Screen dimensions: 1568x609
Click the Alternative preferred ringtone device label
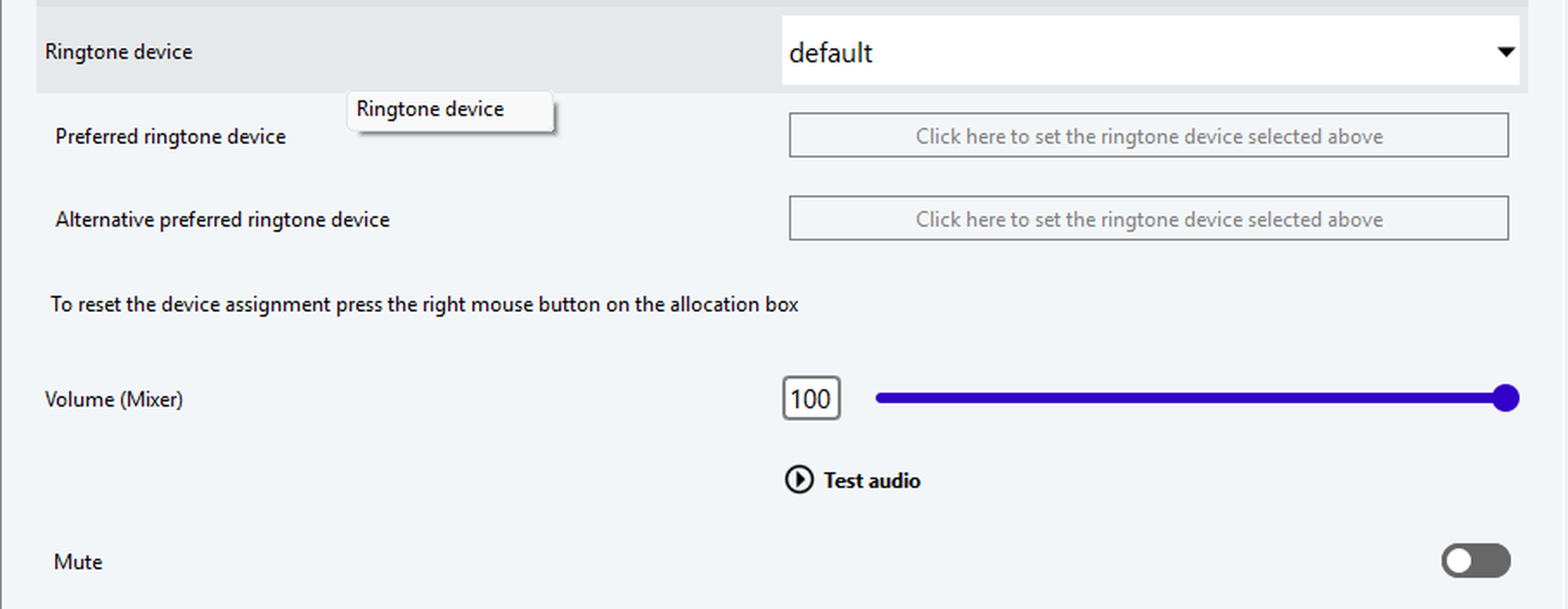click(222, 219)
